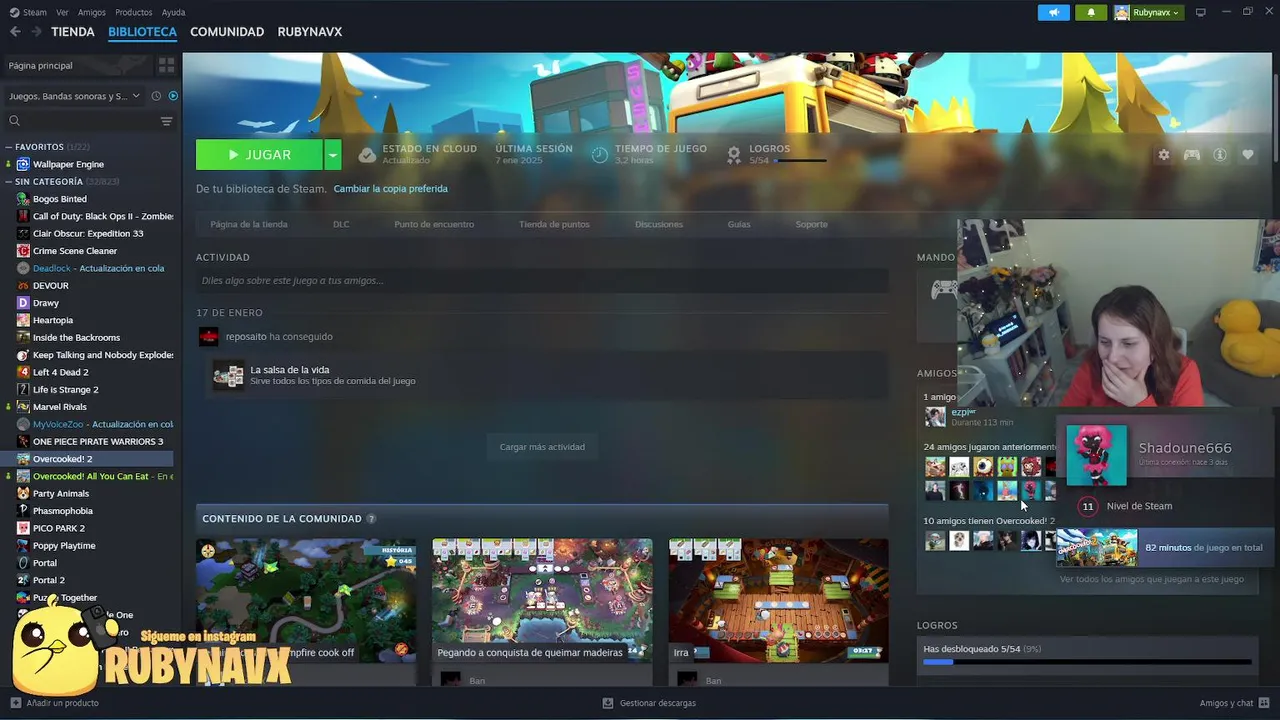Screen dimensions: 1280x720
Task: Open the RUBYNAVX profile tab
Action: click(310, 32)
